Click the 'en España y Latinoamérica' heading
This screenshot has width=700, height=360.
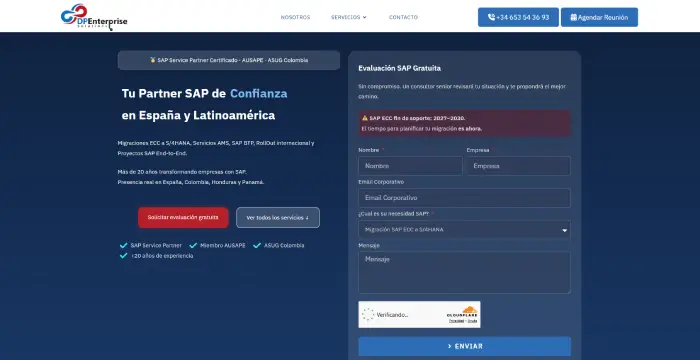pyautogui.click(x=198, y=115)
